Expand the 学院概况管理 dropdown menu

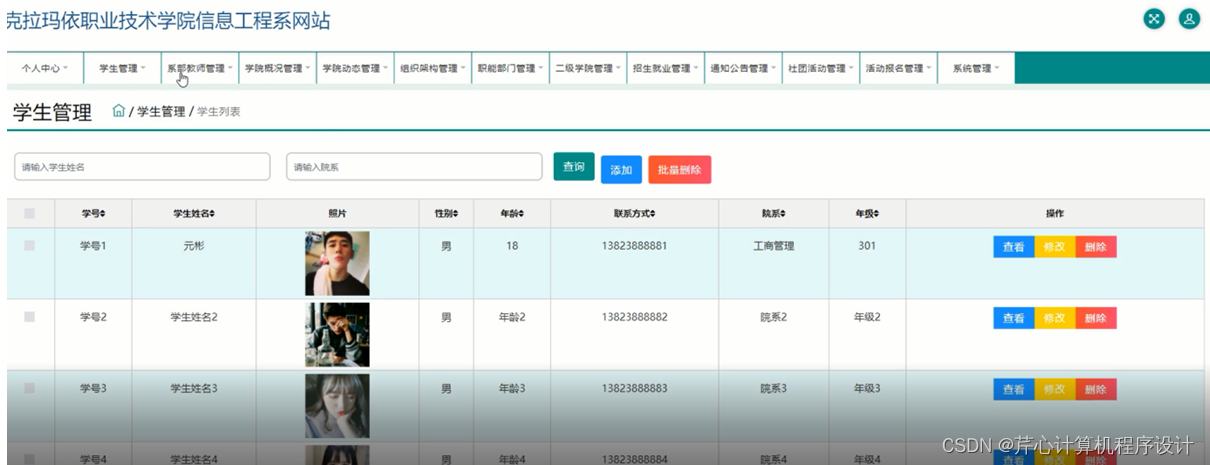coord(277,68)
